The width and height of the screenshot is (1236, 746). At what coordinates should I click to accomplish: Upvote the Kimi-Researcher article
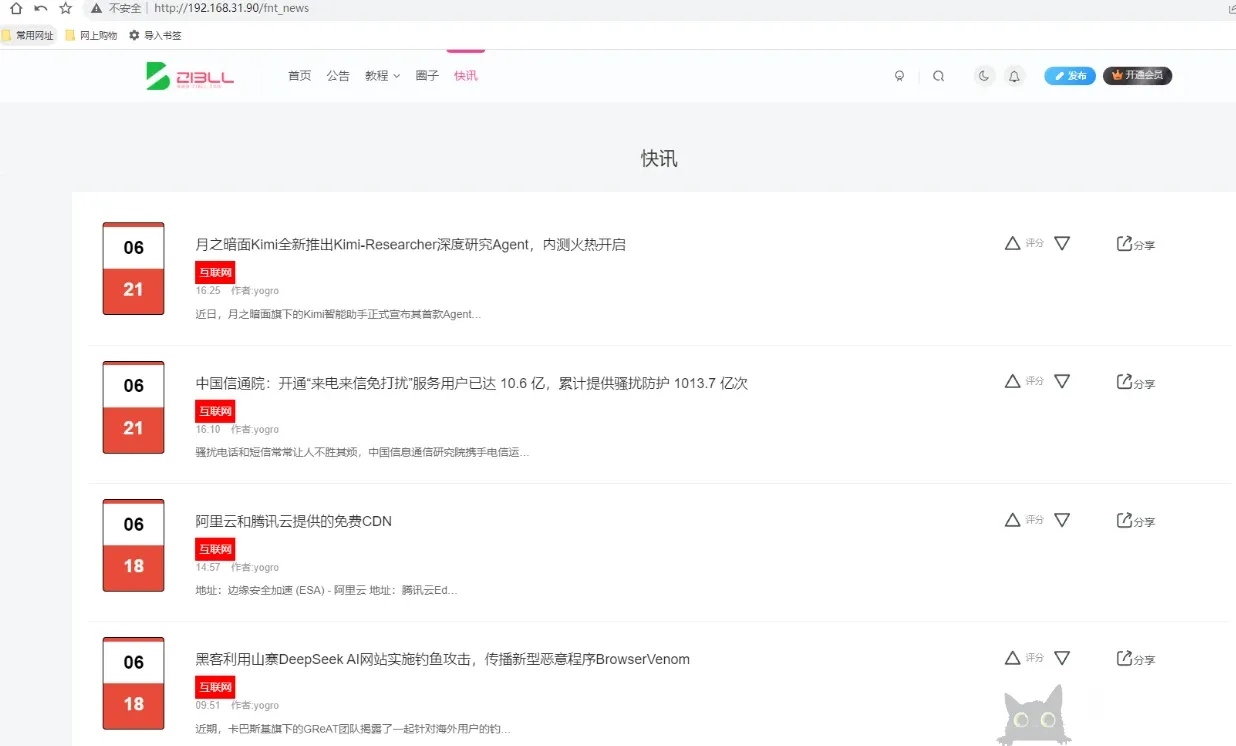[1012, 243]
